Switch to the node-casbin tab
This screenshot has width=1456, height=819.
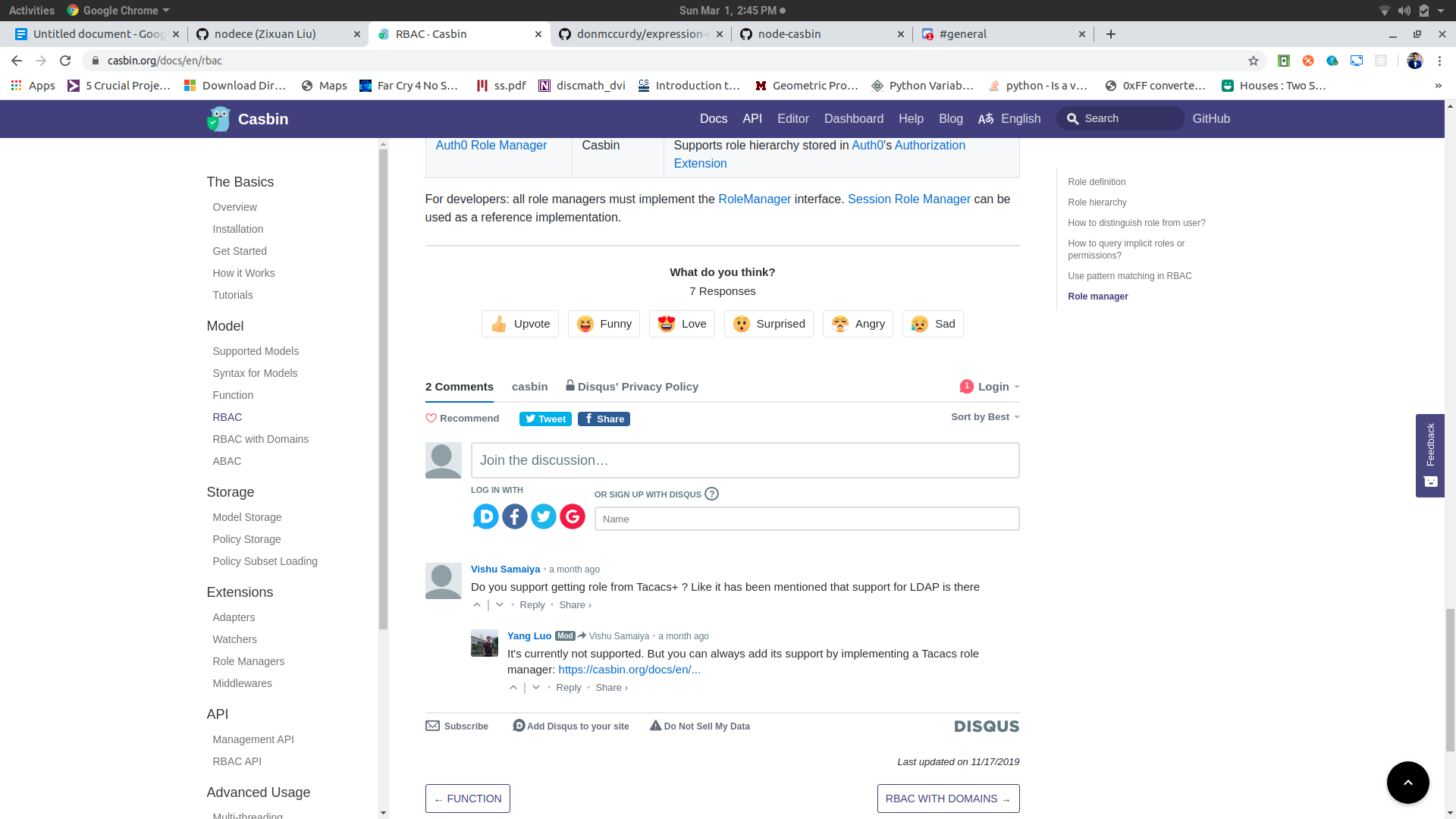[821, 34]
